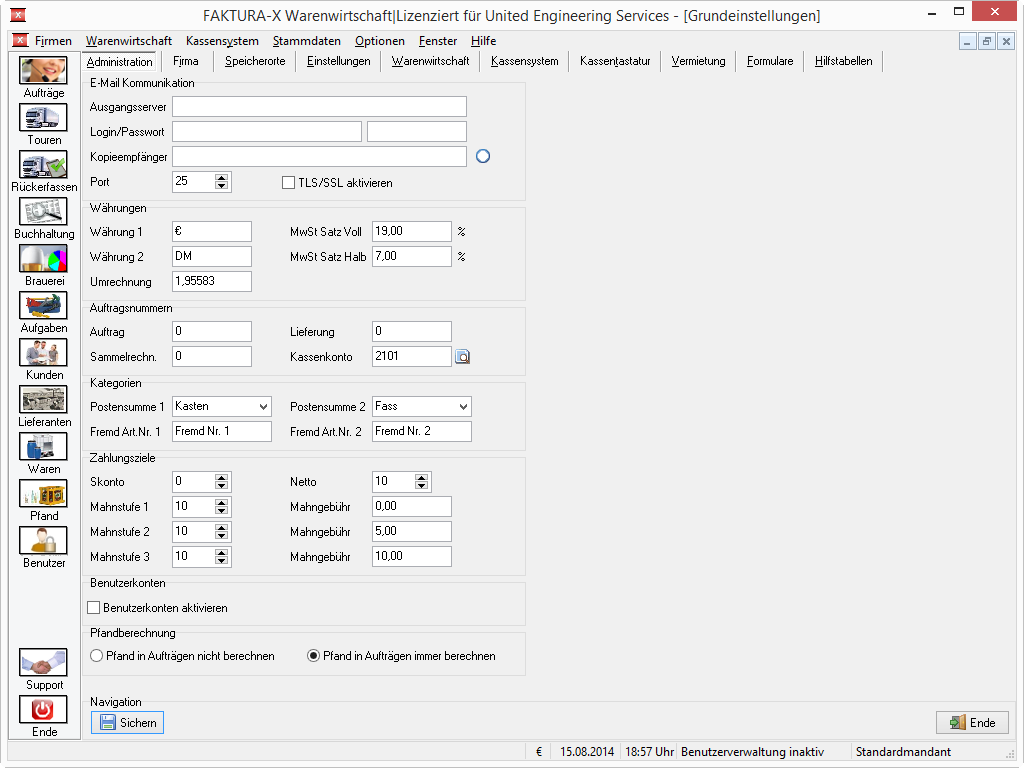Click the Passwort input field
Screen dimensions: 1024x768
tap(417, 131)
